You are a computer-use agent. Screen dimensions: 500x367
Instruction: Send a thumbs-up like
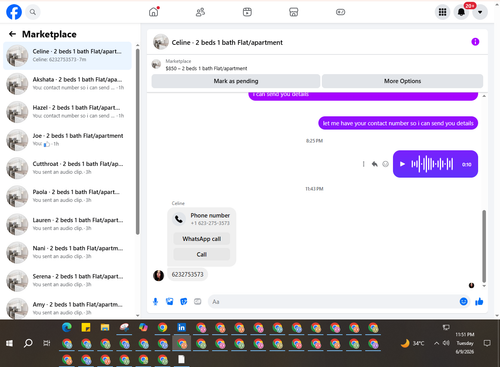tap(479, 302)
